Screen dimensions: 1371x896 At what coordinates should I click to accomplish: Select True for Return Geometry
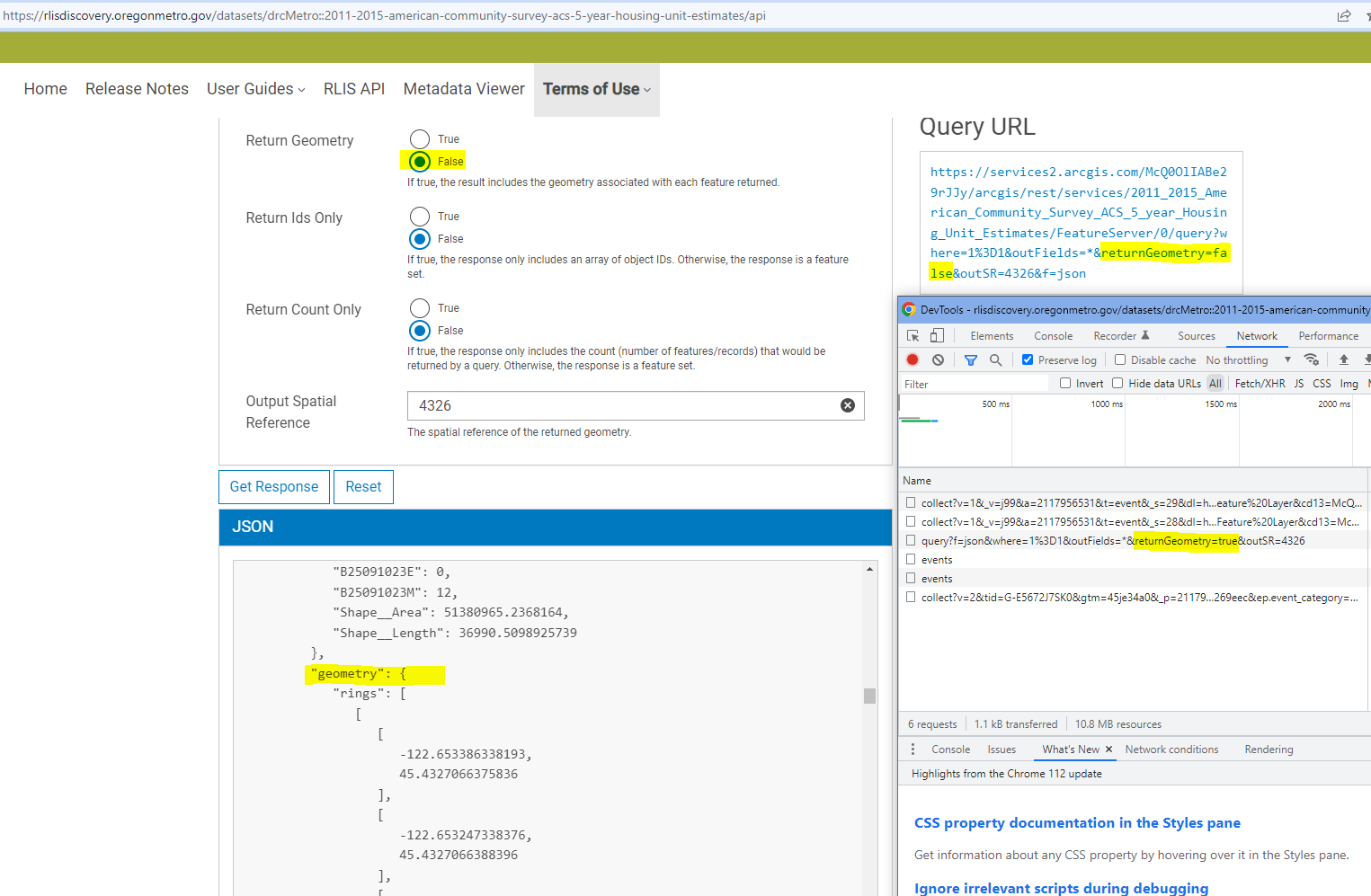click(x=420, y=139)
